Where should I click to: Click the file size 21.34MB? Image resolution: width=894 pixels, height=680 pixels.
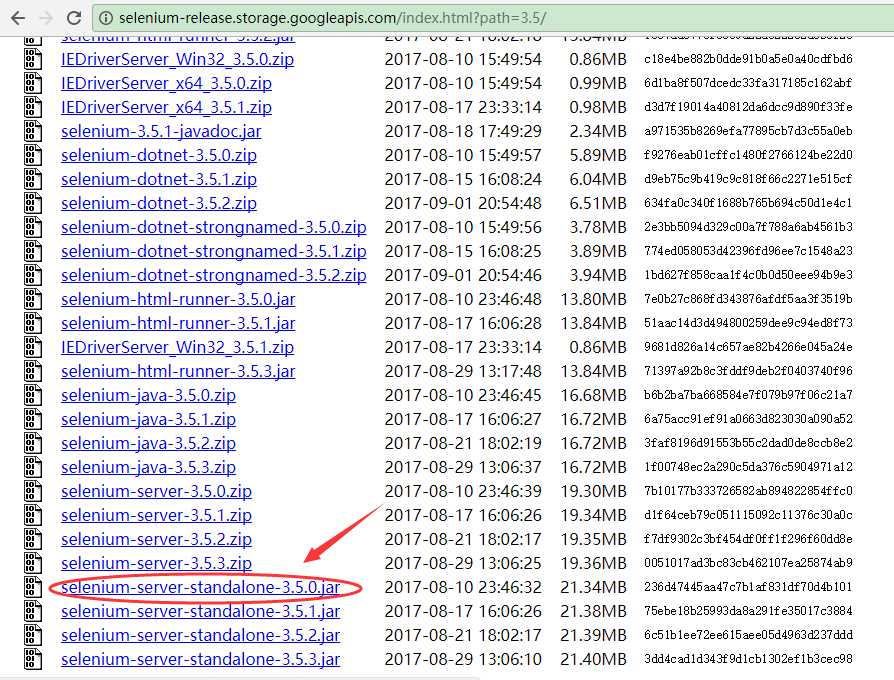(594, 587)
